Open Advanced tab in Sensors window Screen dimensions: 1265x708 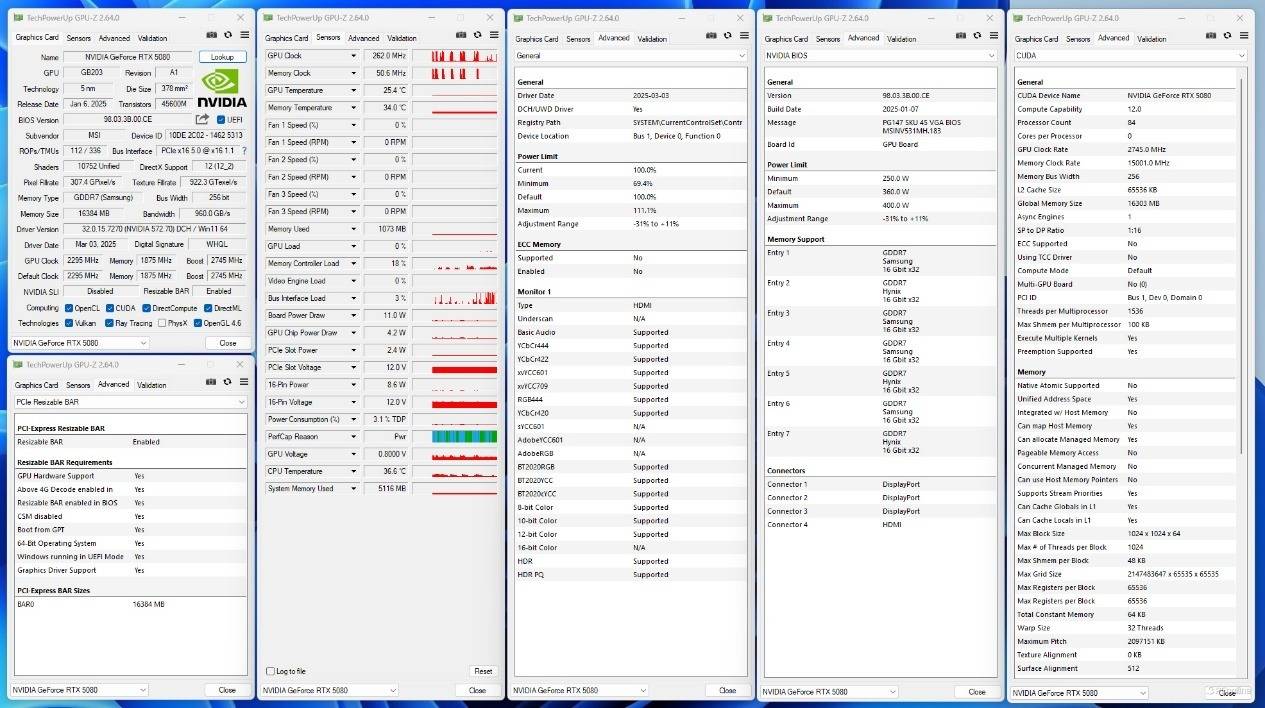[363, 38]
